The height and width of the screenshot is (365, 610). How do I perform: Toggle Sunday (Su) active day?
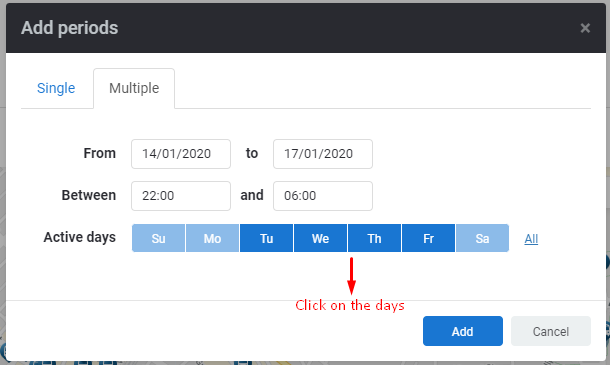(159, 238)
